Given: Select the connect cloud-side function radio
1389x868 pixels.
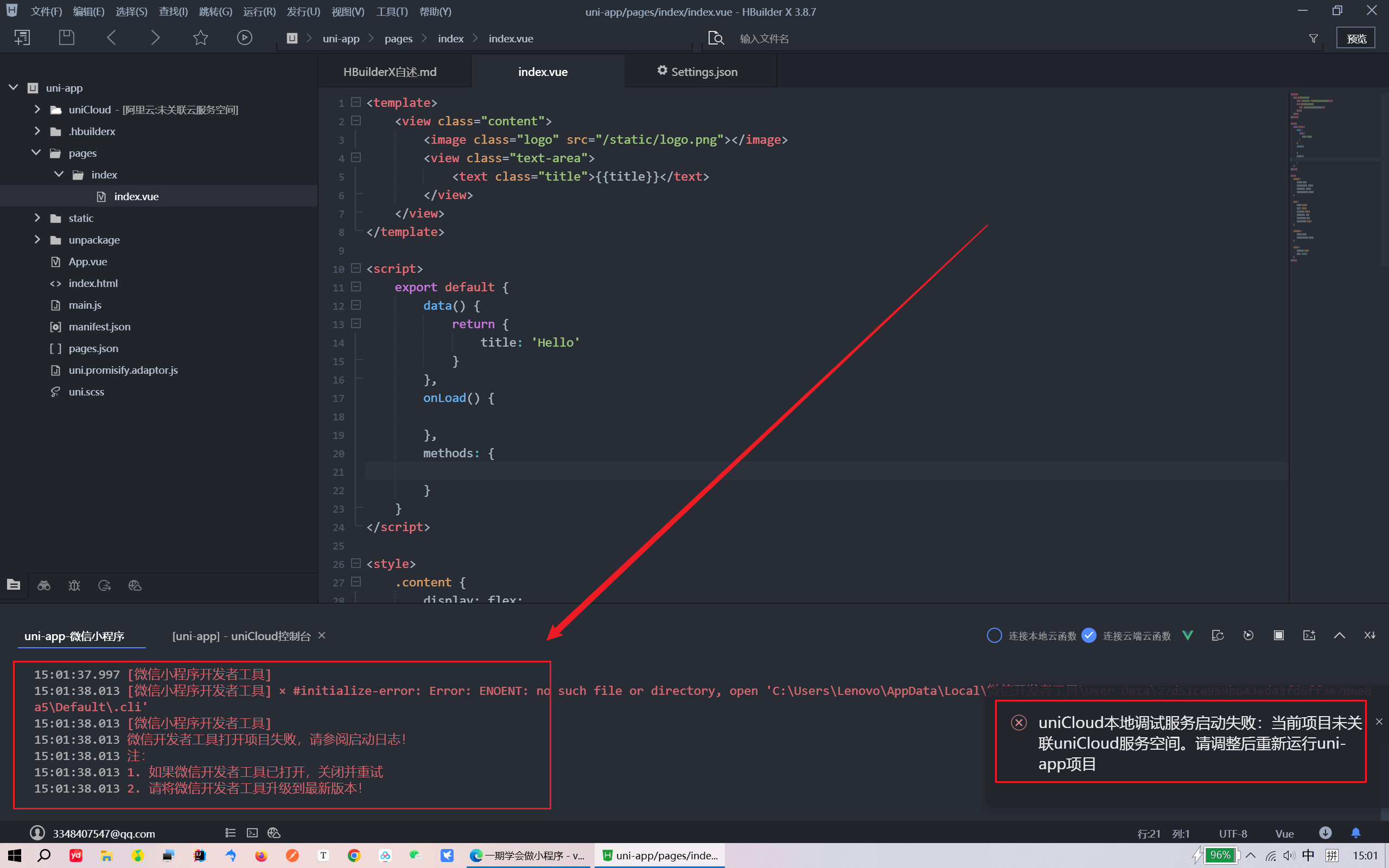Looking at the screenshot, I should tap(1089, 635).
